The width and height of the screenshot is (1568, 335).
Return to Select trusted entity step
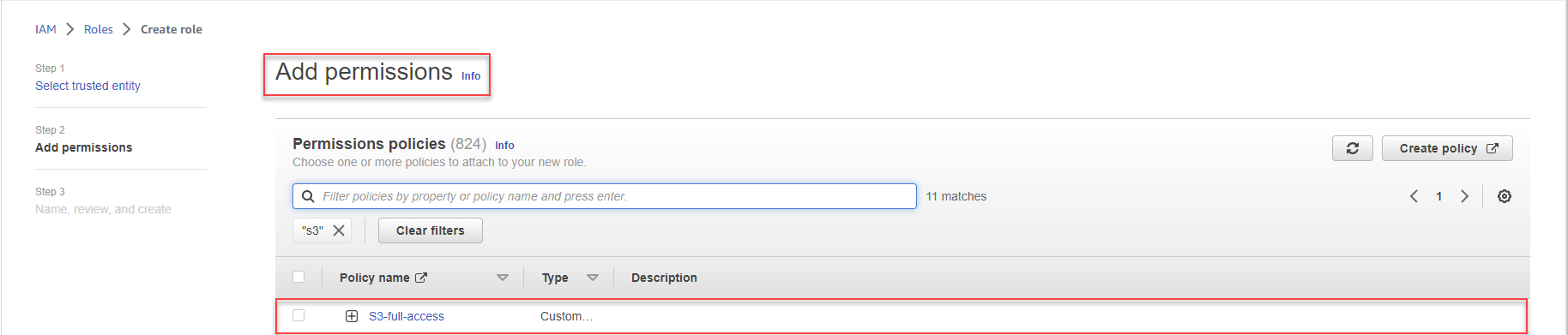[87, 86]
